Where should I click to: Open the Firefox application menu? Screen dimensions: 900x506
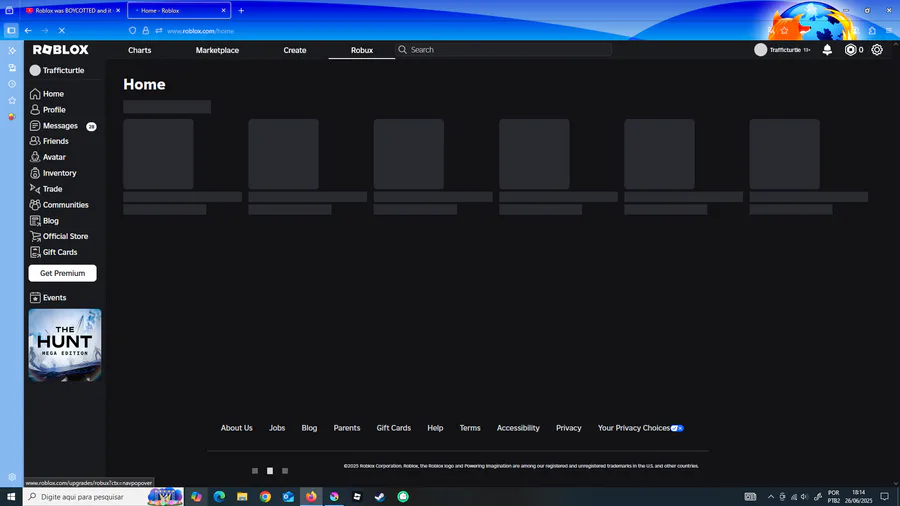(x=889, y=31)
